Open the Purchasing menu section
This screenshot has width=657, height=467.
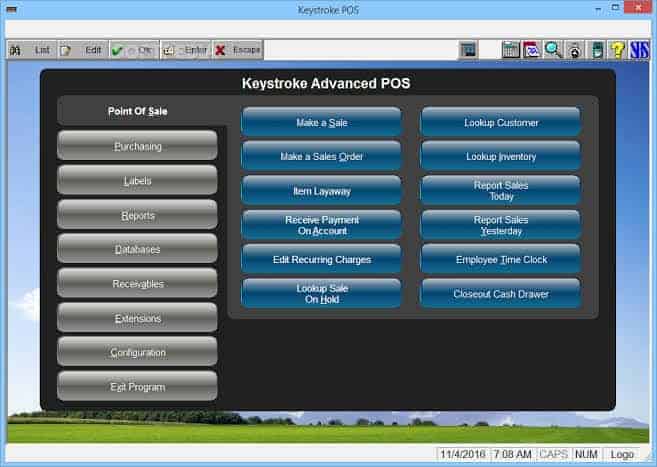pos(137,146)
